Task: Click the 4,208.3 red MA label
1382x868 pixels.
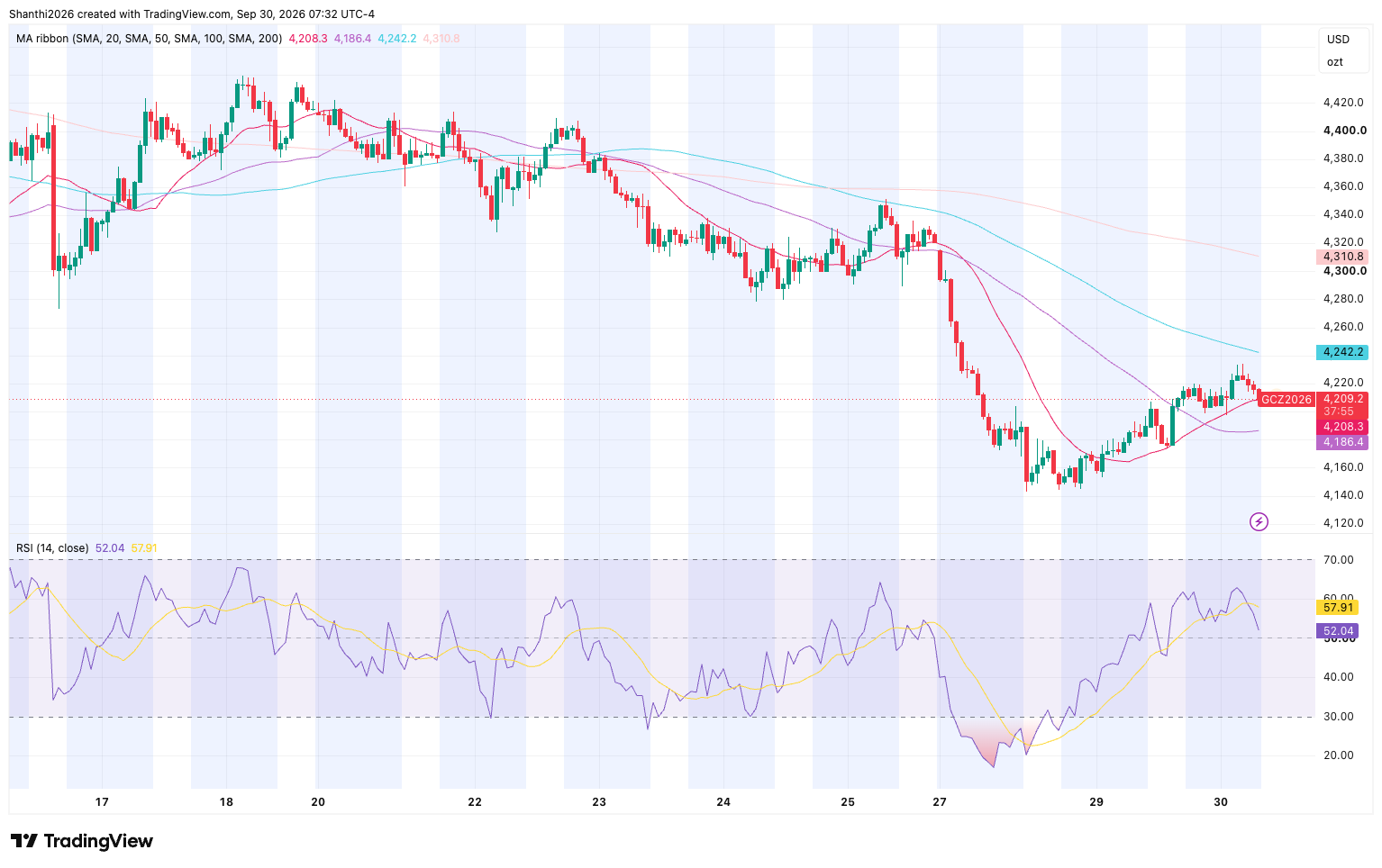Action: tap(1342, 427)
